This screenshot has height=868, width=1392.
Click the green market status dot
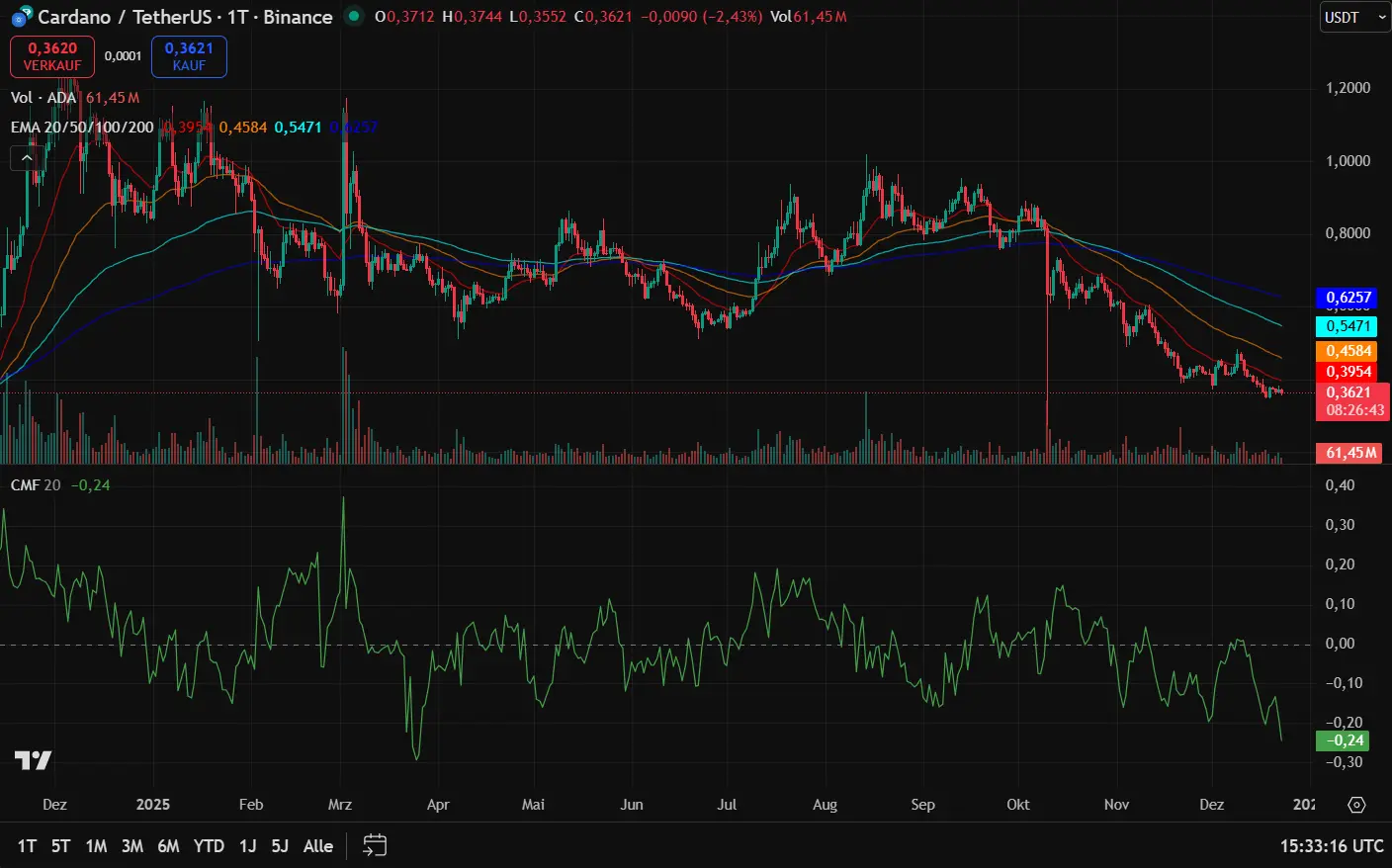pyautogui.click(x=353, y=17)
